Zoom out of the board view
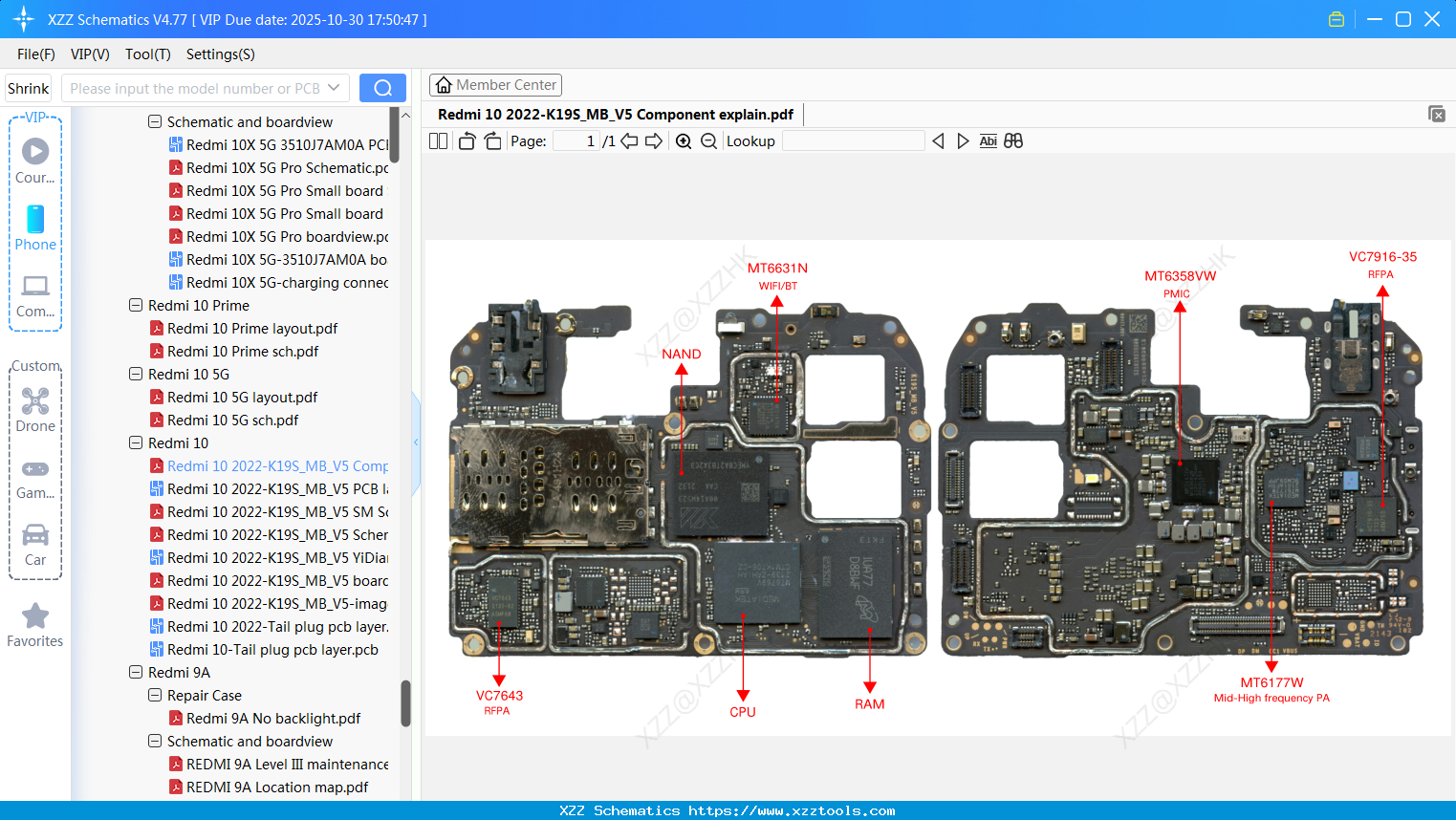This screenshot has width=1456, height=820. click(710, 140)
